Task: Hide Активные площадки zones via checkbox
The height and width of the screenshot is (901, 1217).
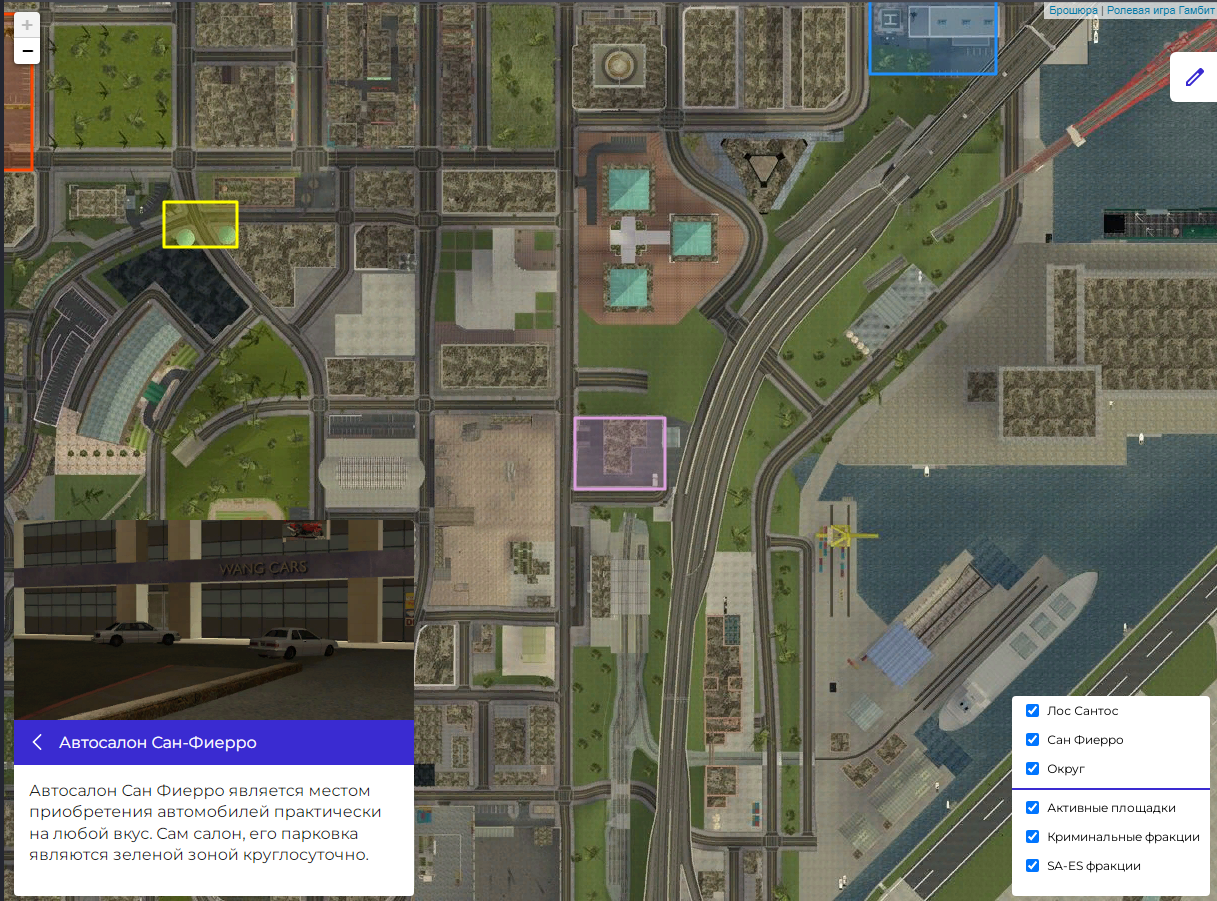Action: click(x=1033, y=808)
